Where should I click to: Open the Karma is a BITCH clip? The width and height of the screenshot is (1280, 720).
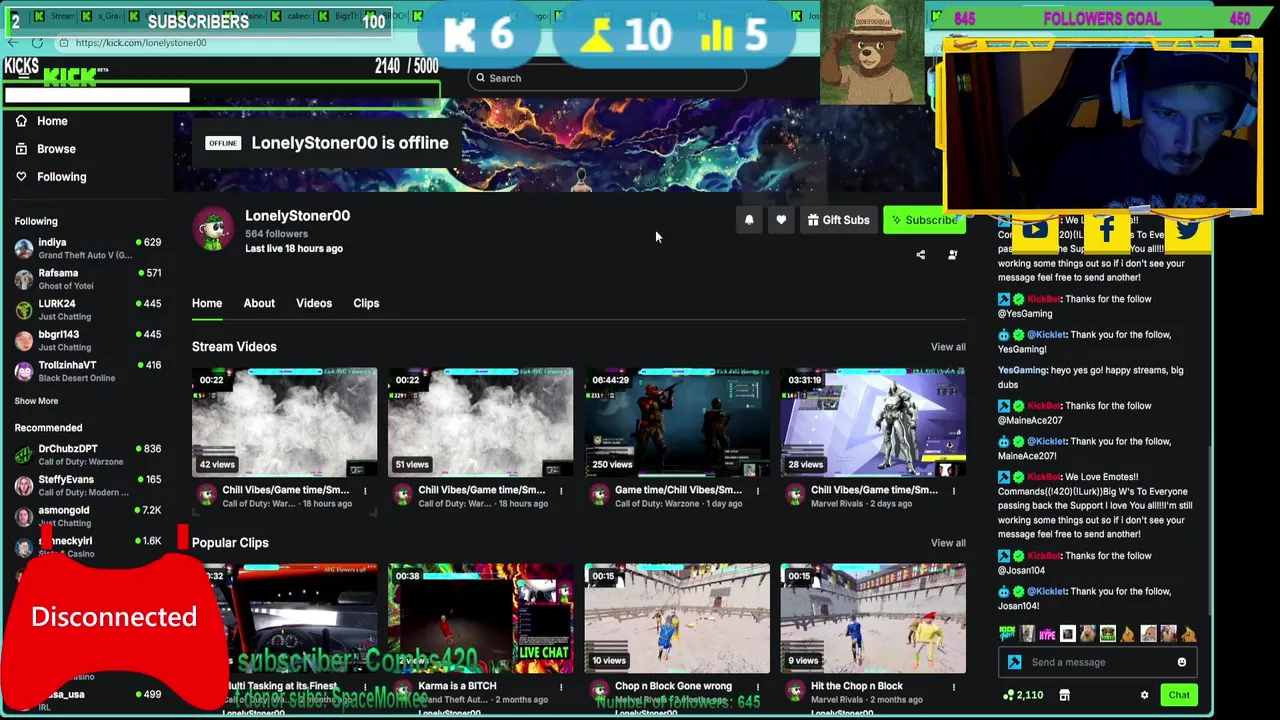[480, 618]
